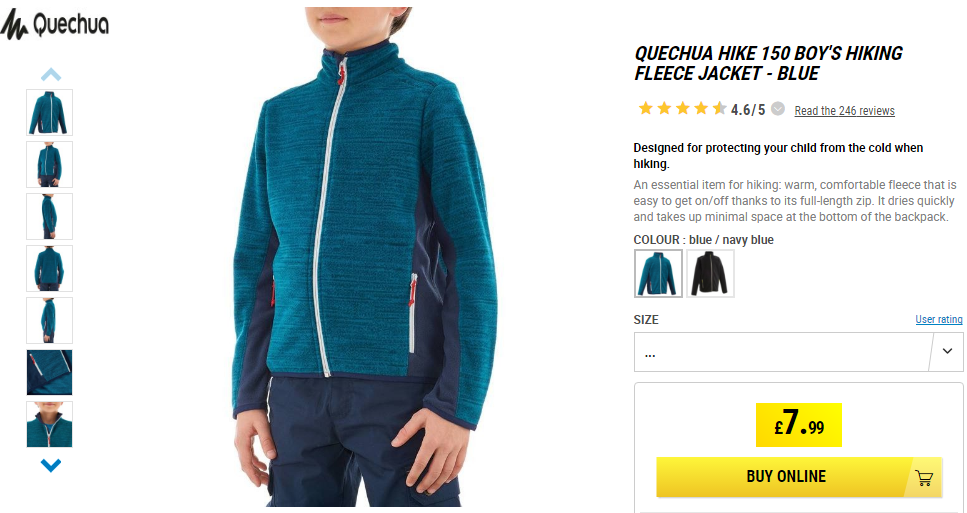Click the Quechua logo
967x513 pixels.
click(x=55, y=25)
